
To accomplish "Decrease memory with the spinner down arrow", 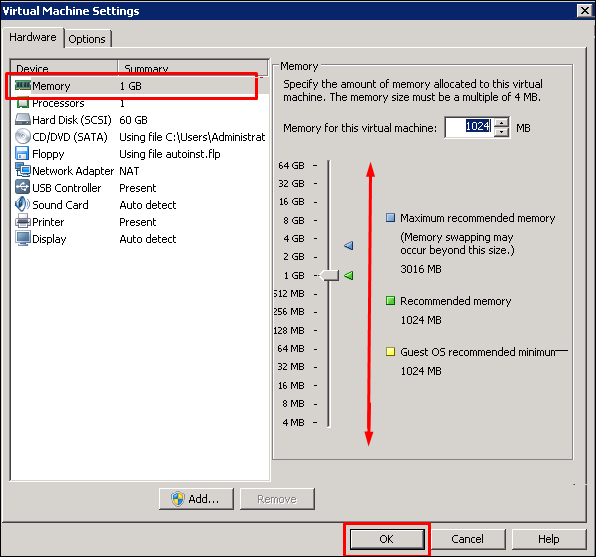I will (502, 132).
